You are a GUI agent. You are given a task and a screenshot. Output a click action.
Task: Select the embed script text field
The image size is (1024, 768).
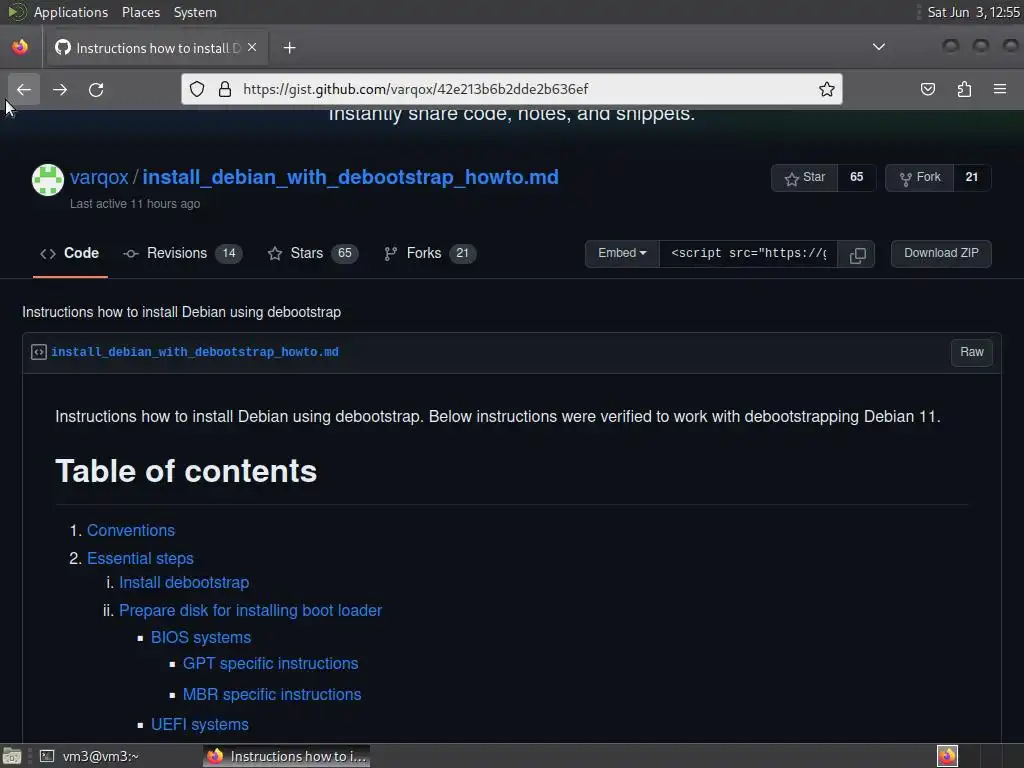click(x=748, y=254)
